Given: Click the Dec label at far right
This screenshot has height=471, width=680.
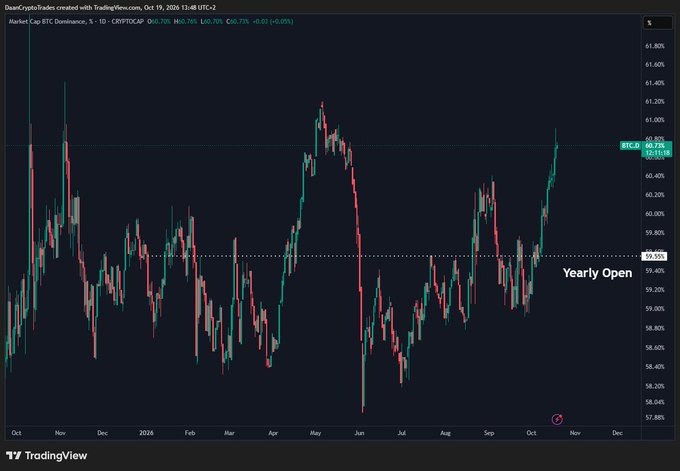Looking at the screenshot, I should 617,433.
